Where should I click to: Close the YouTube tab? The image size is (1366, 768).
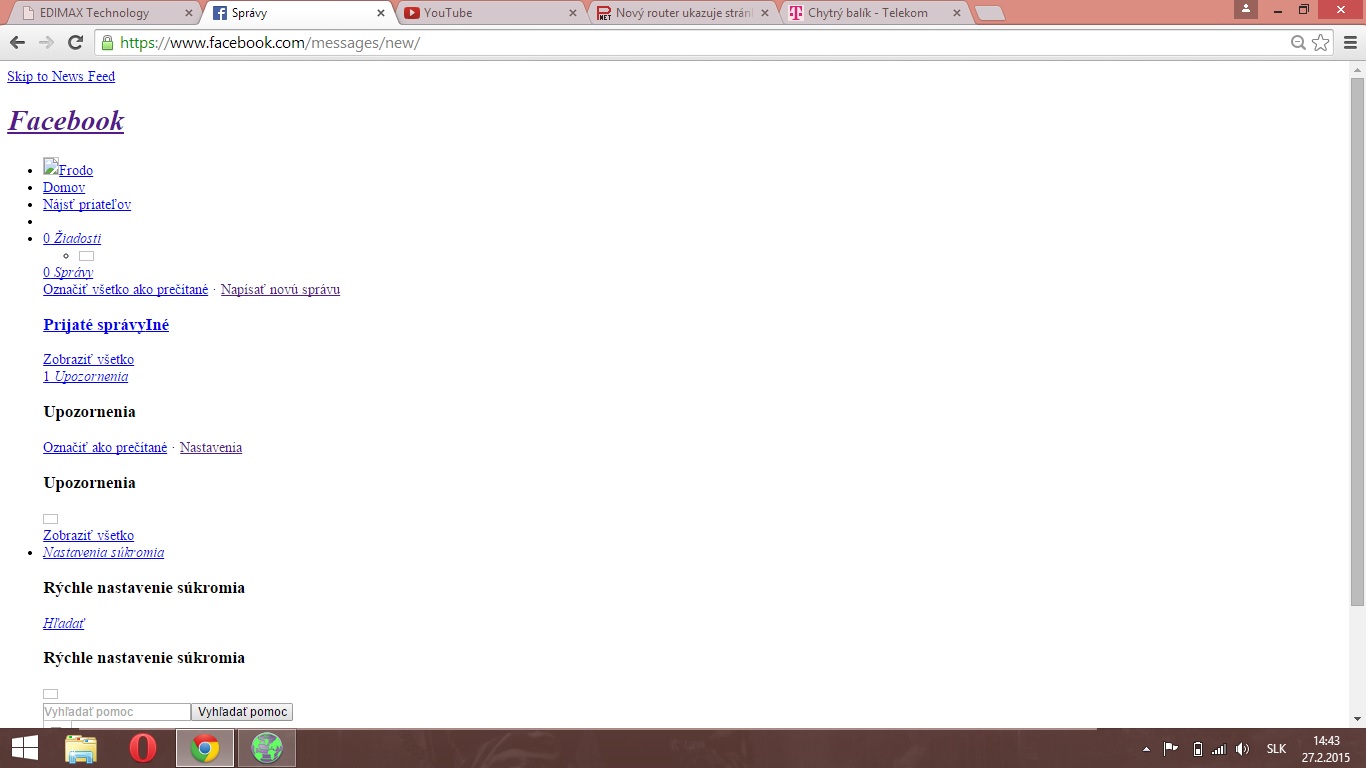[573, 13]
